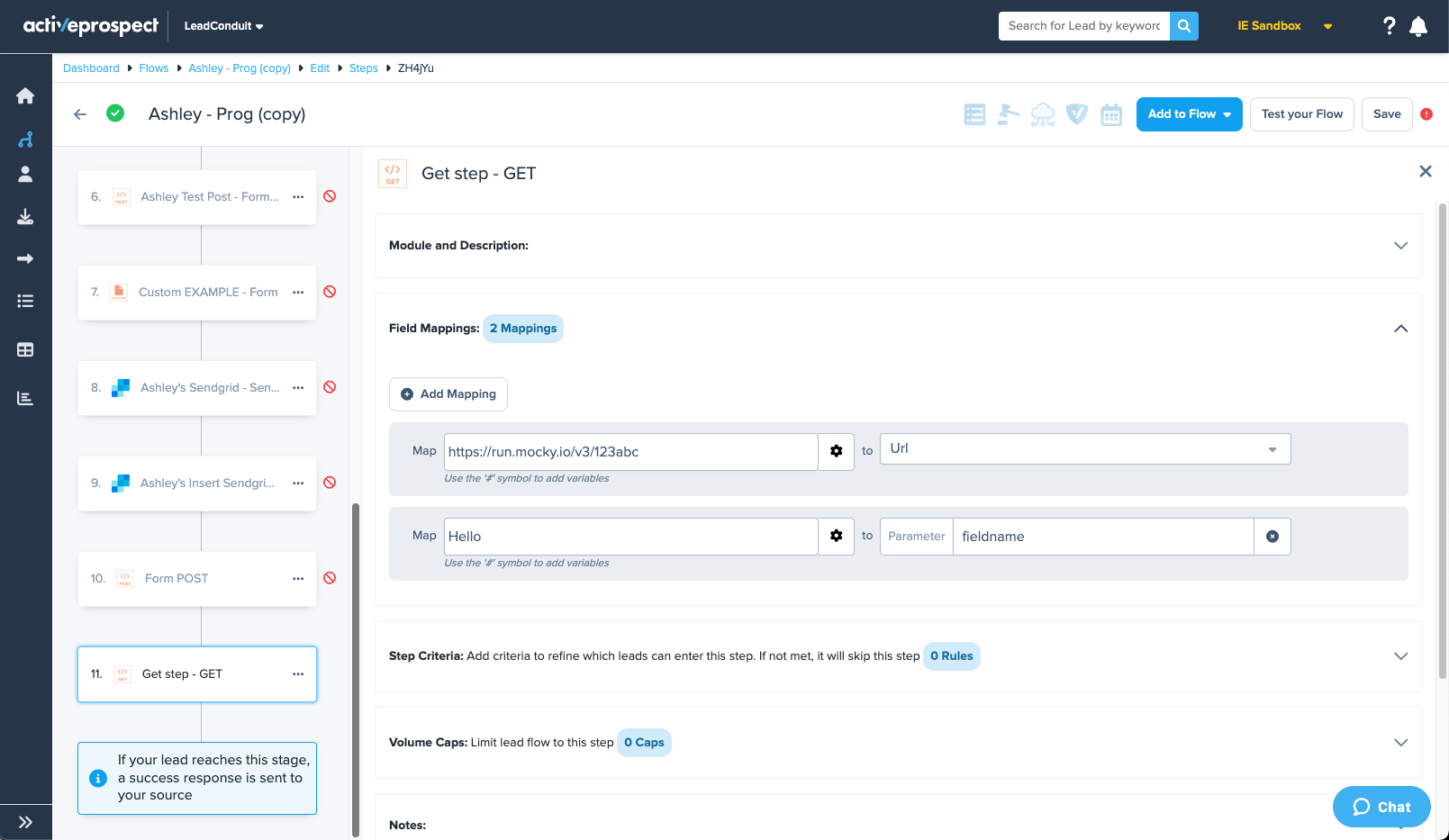The height and width of the screenshot is (840, 1449).
Task: Remove the fieldname parameter mapping
Action: (x=1272, y=537)
